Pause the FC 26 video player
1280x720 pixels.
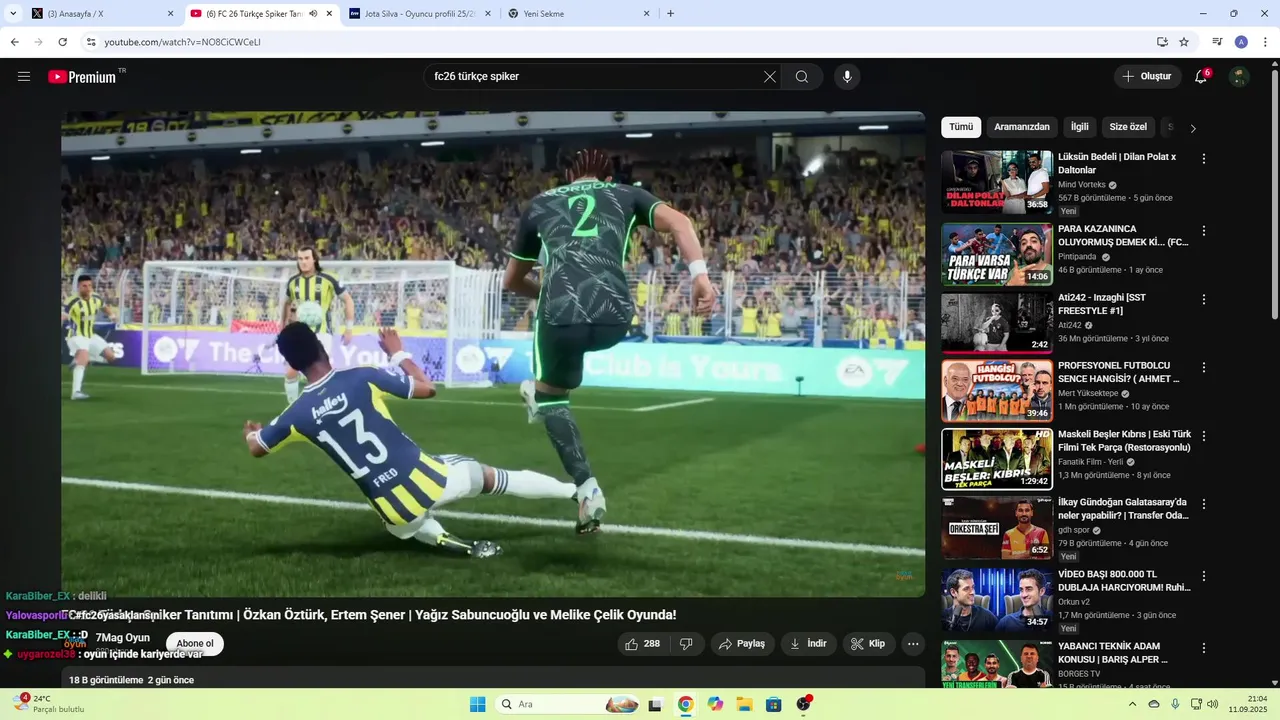(493, 354)
